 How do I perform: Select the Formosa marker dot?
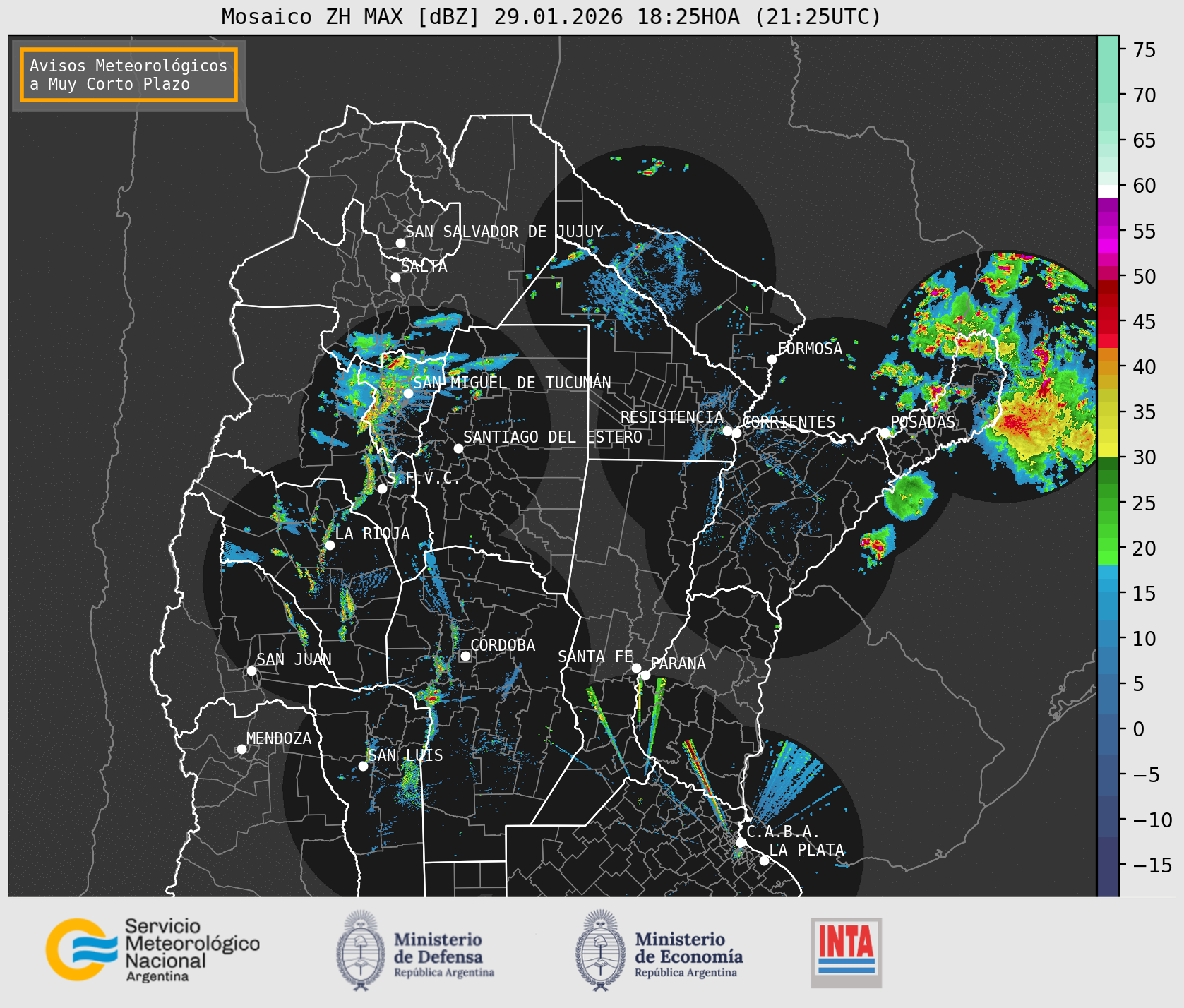coord(772,359)
